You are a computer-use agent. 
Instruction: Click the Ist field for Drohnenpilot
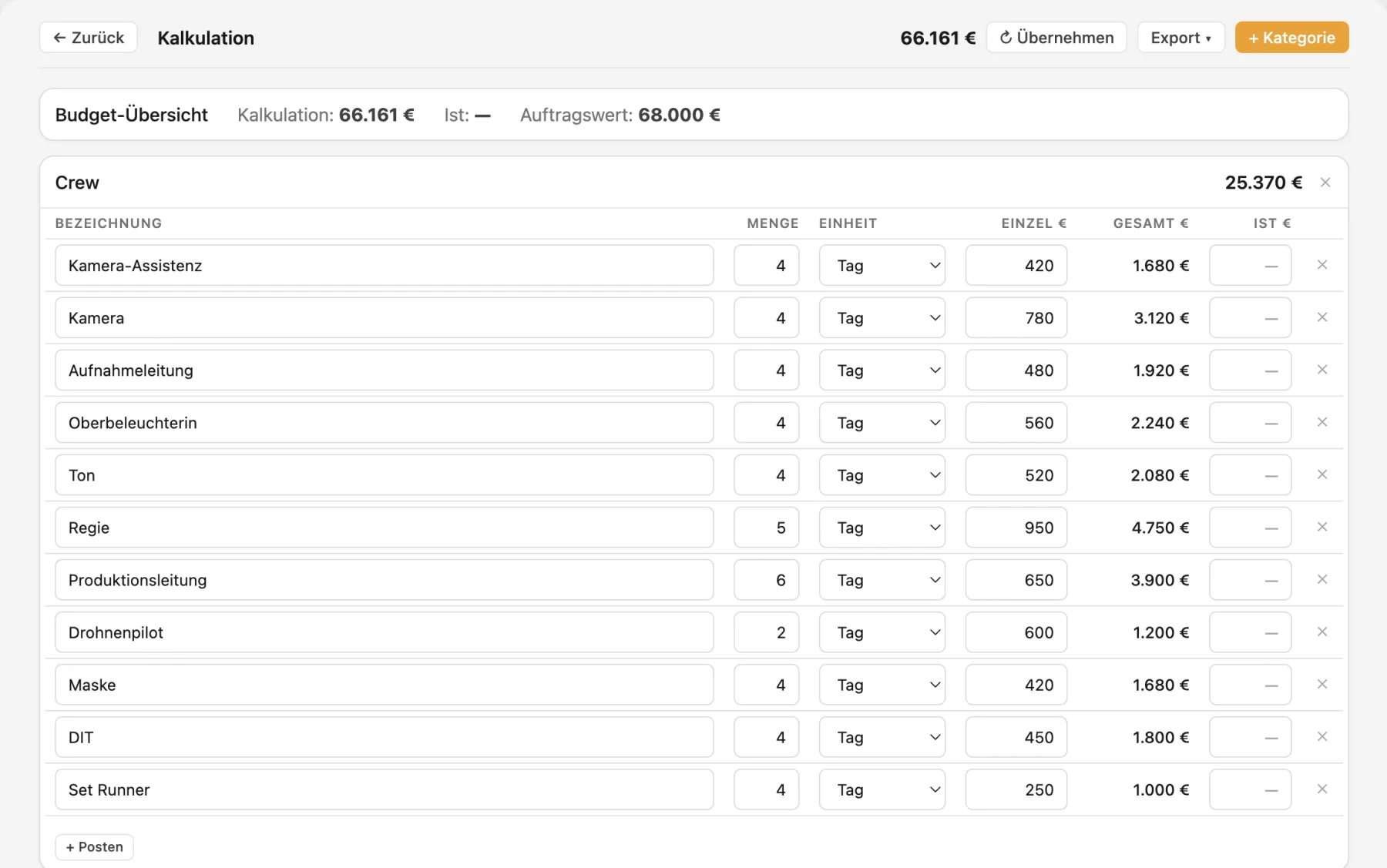[x=1250, y=632]
